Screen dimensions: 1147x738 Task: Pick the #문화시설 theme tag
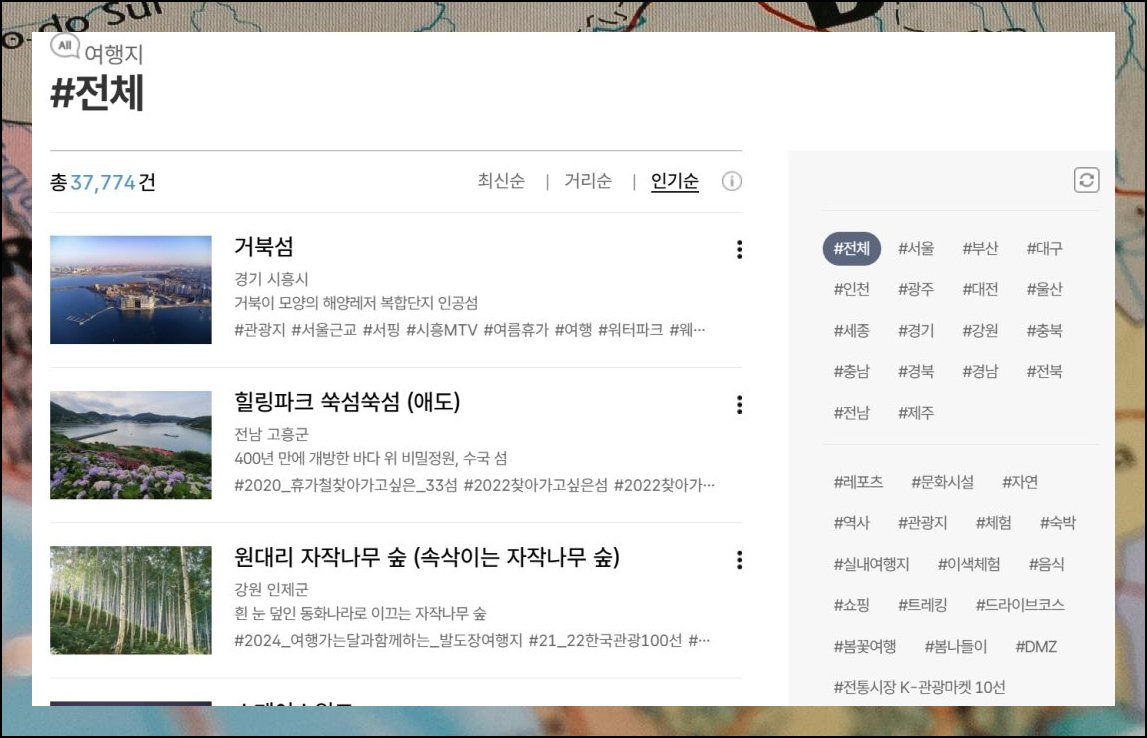tap(942, 482)
